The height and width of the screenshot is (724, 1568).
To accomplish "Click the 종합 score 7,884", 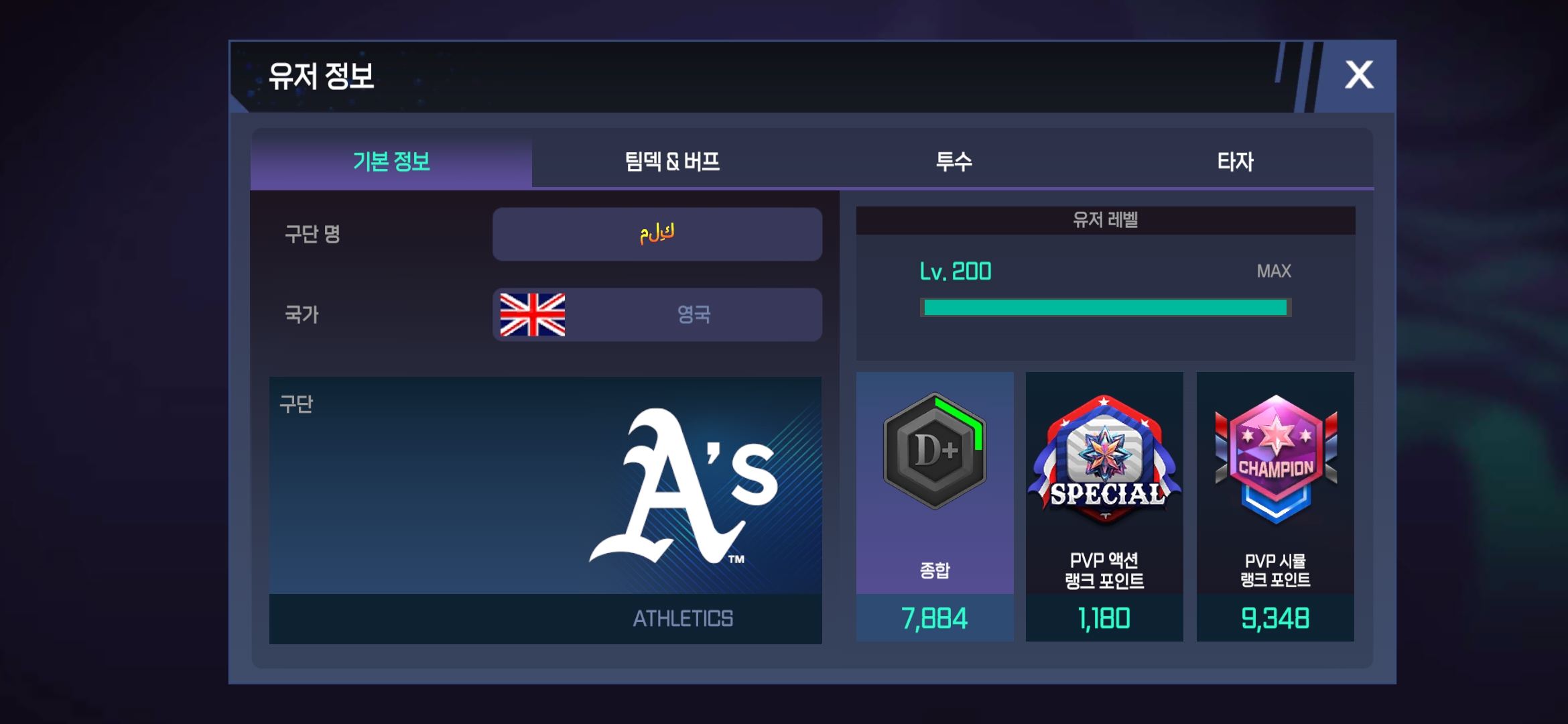I will [x=935, y=618].
